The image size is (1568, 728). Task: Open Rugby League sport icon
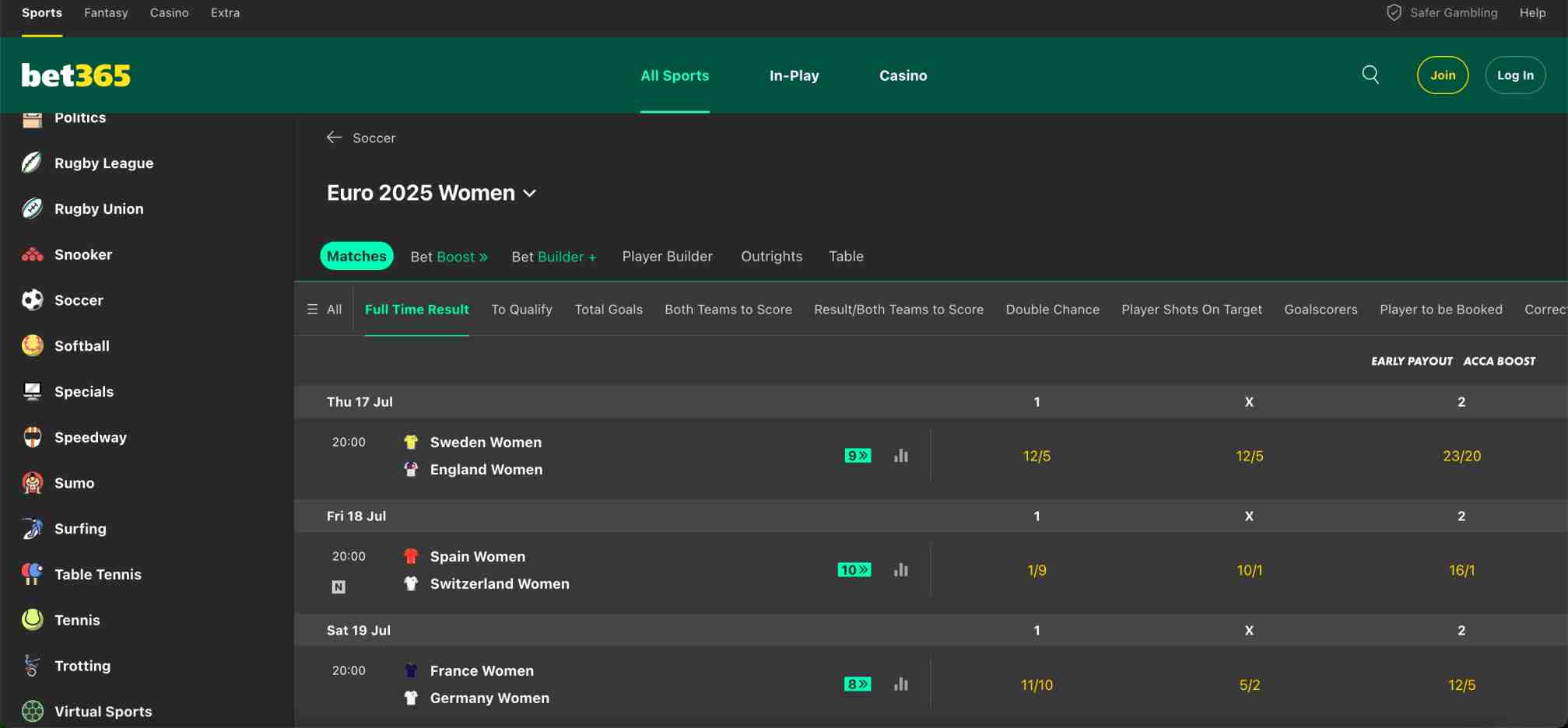[x=32, y=163]
